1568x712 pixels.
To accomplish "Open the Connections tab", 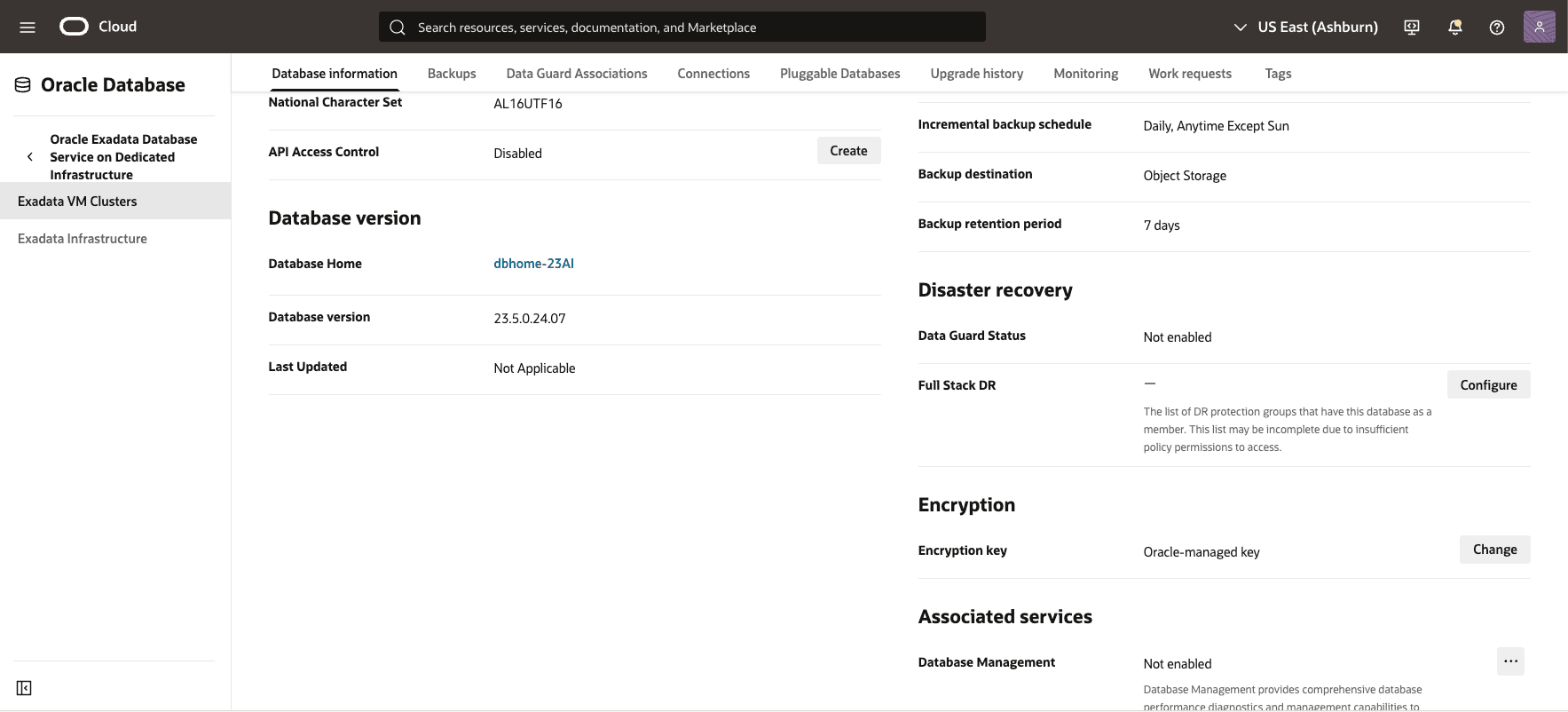I will [713, 74].
